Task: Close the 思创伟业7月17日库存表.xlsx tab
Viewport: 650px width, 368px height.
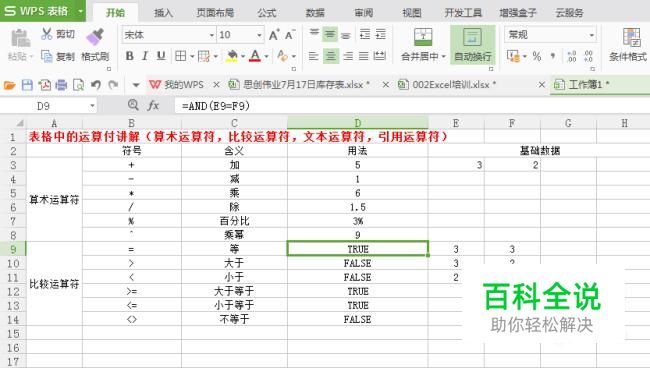Action: click(386, 85)
